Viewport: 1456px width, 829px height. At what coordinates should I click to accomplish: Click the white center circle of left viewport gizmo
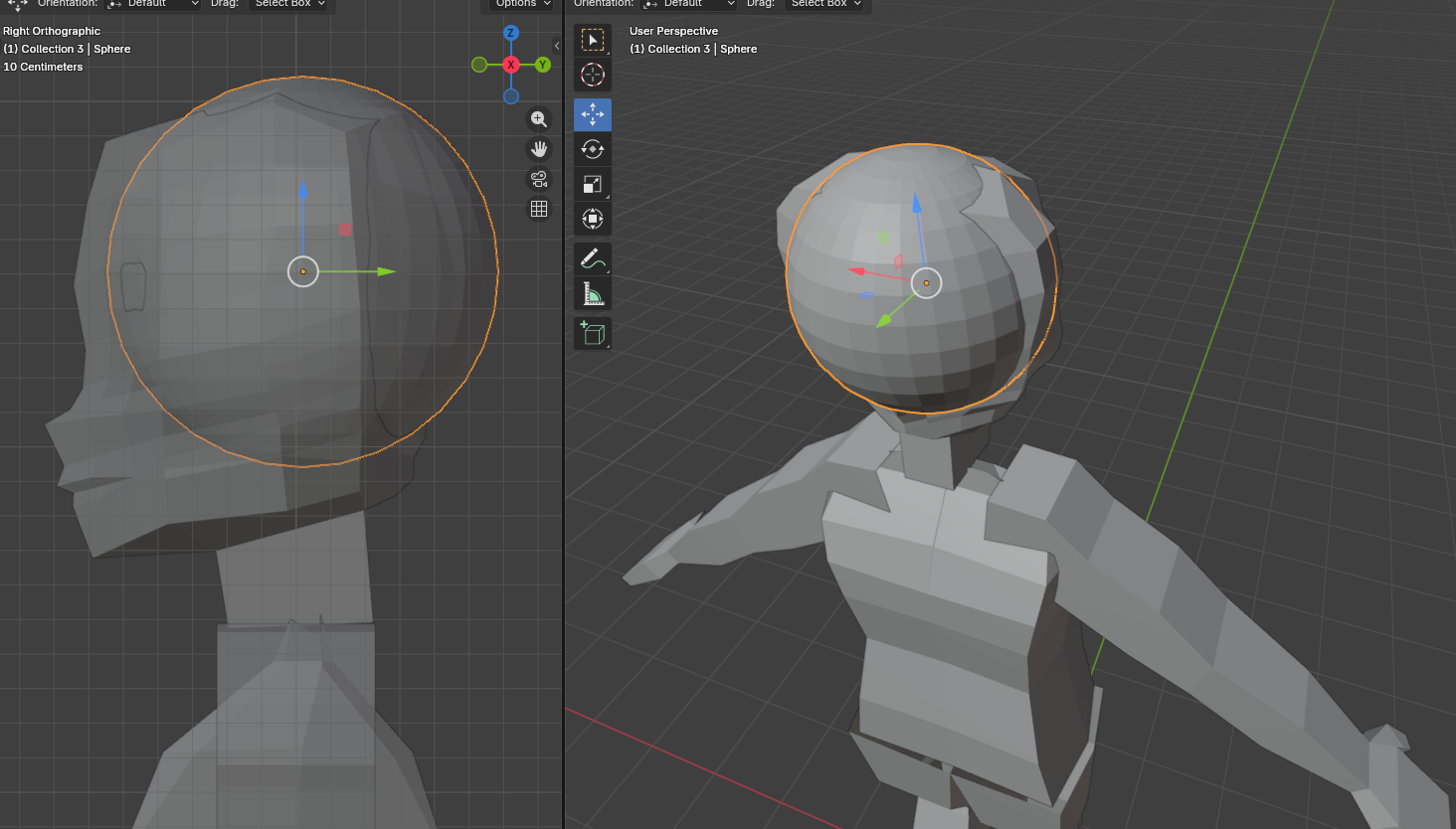(x=303, y=271)
